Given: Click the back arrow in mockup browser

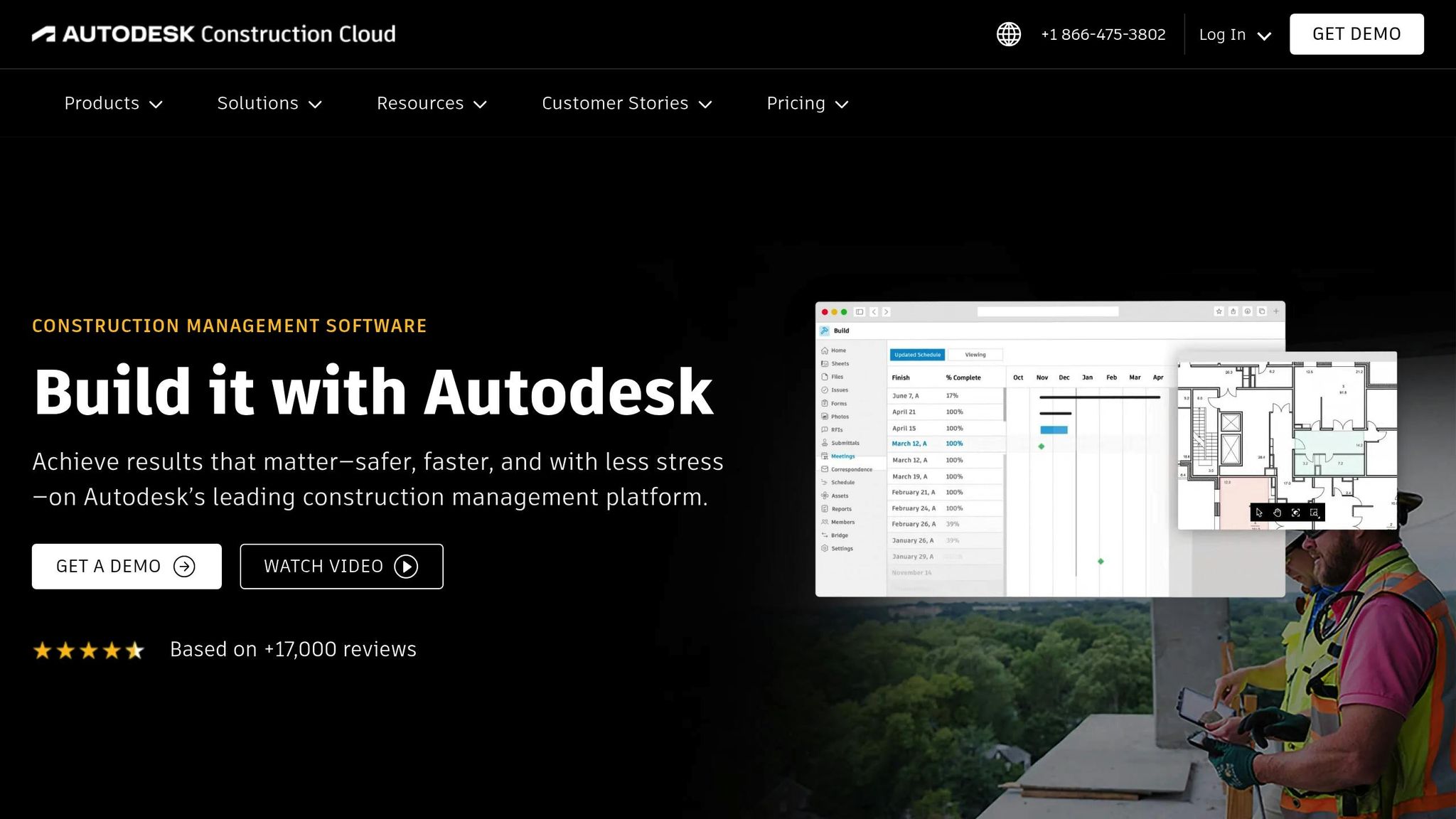Looking at the screenshot, I should tap(874, 311).
